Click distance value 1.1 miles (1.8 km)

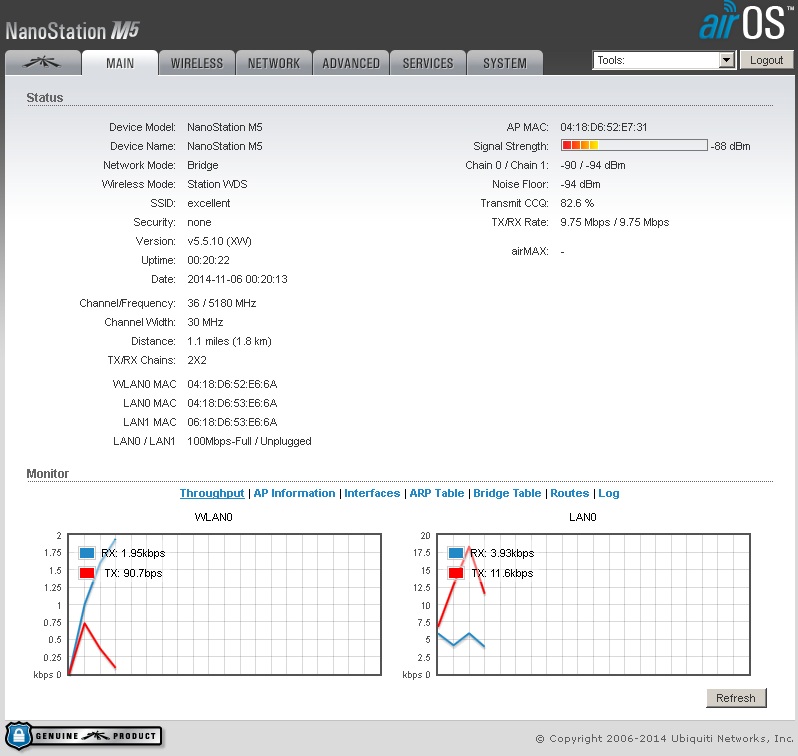tap(230, 341)
